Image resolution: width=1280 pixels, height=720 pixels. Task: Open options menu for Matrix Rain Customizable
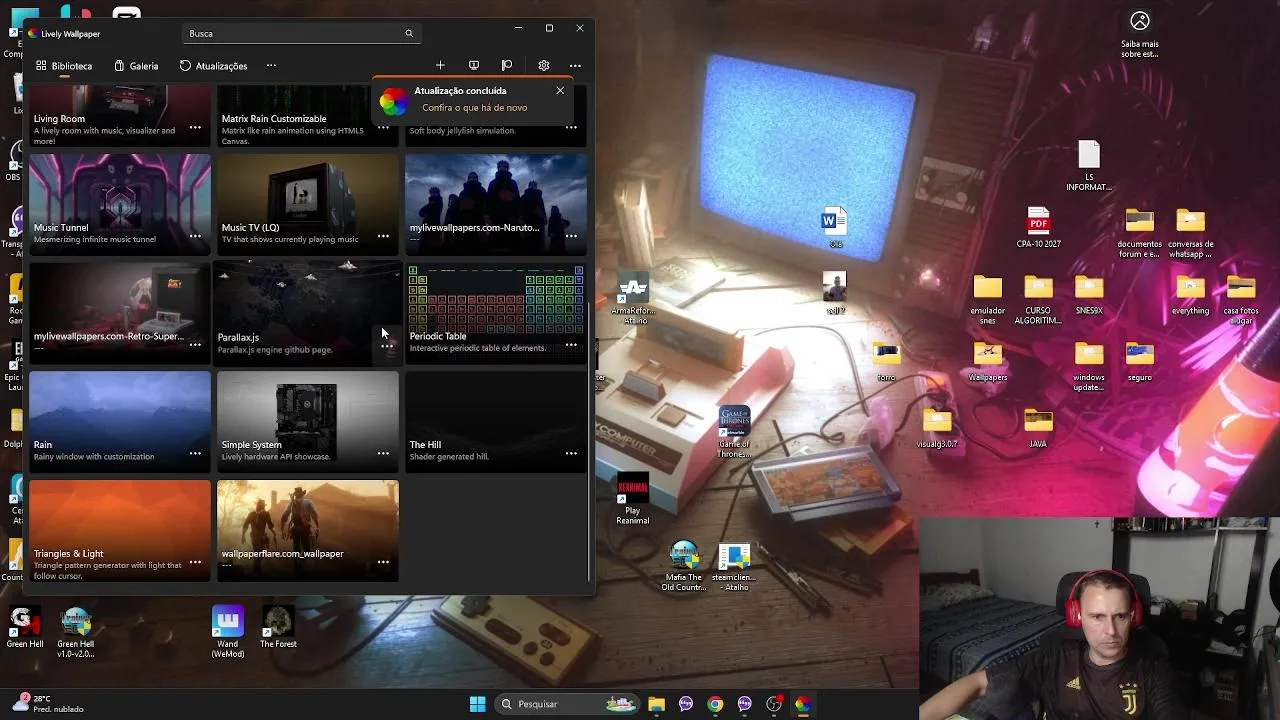pyautogui.click(x=383, y=127)
